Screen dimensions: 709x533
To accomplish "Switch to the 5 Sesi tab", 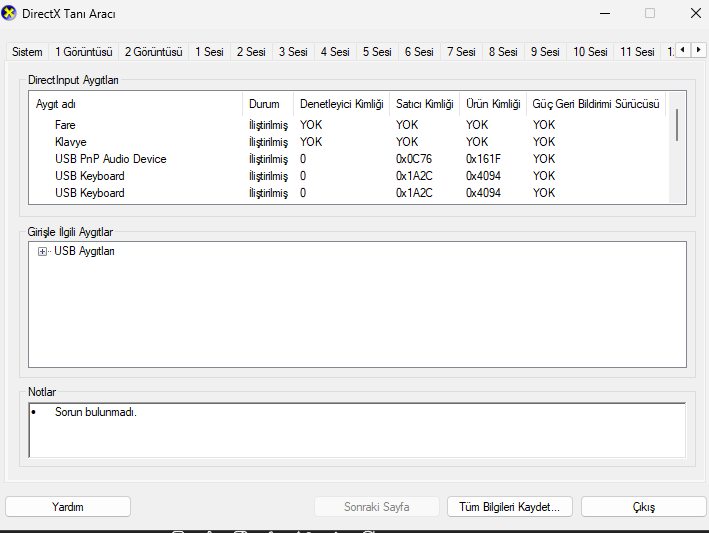I will 378,52.
